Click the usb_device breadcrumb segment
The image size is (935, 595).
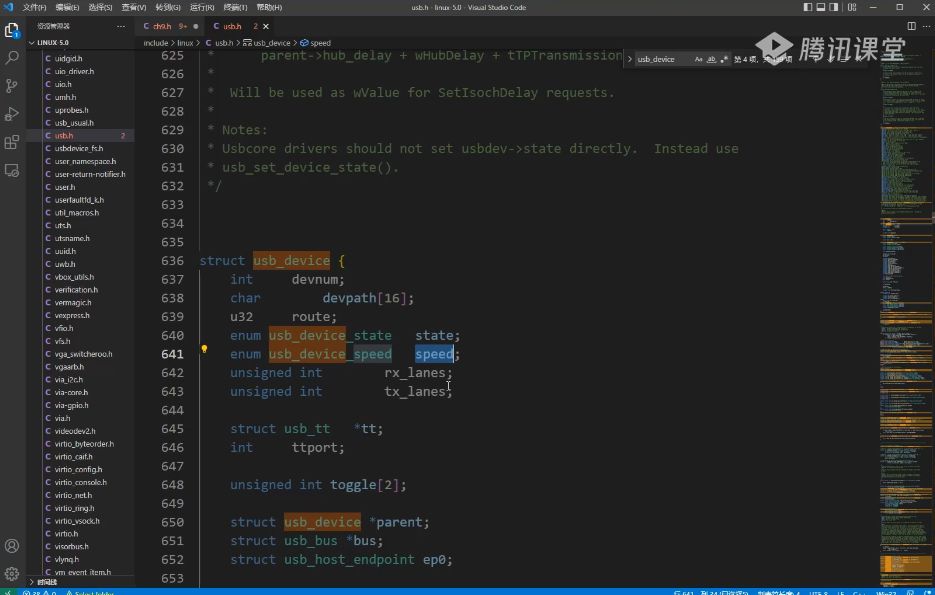tap(267, 43)
